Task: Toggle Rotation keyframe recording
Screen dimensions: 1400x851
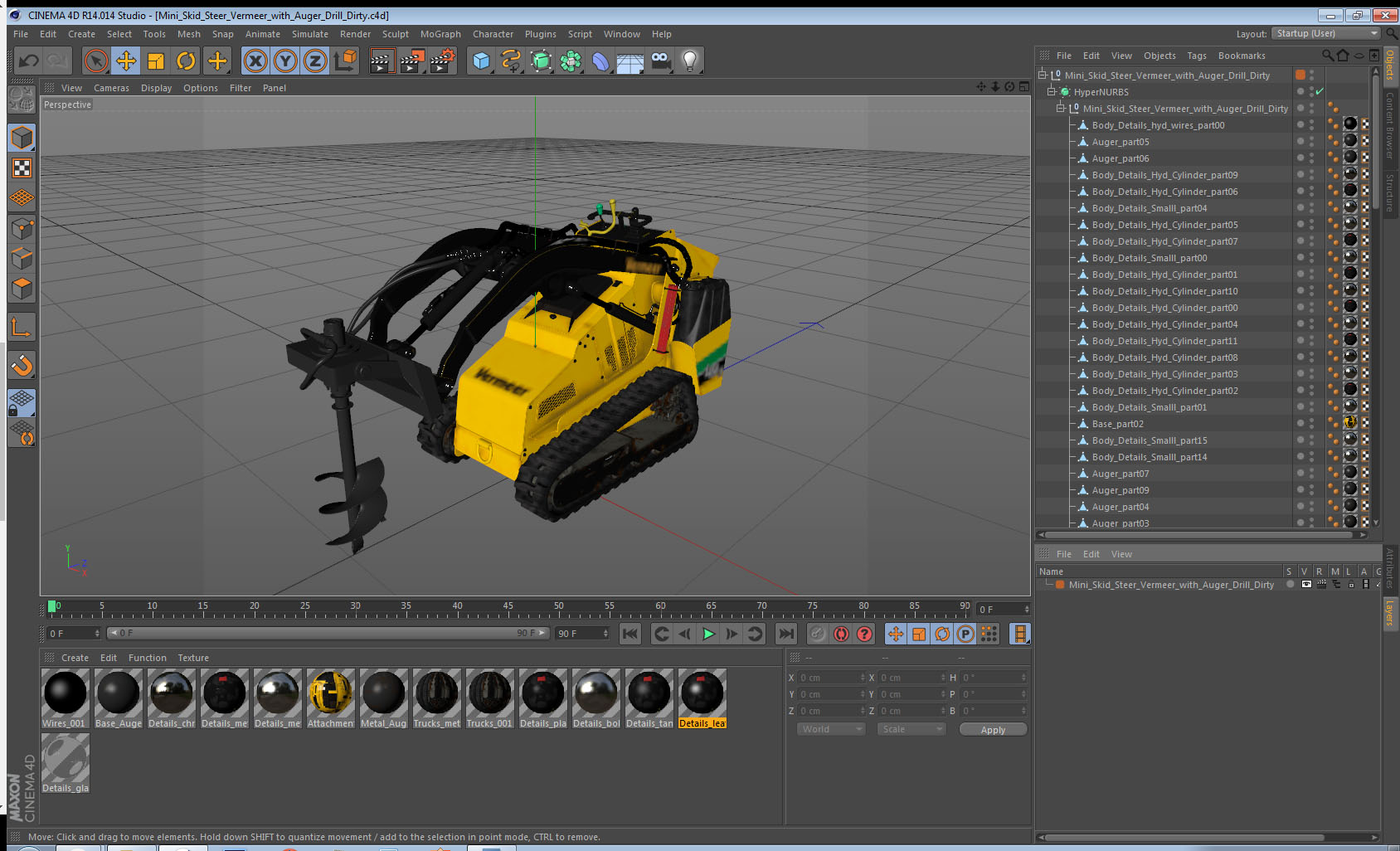Action: point(942,634)
